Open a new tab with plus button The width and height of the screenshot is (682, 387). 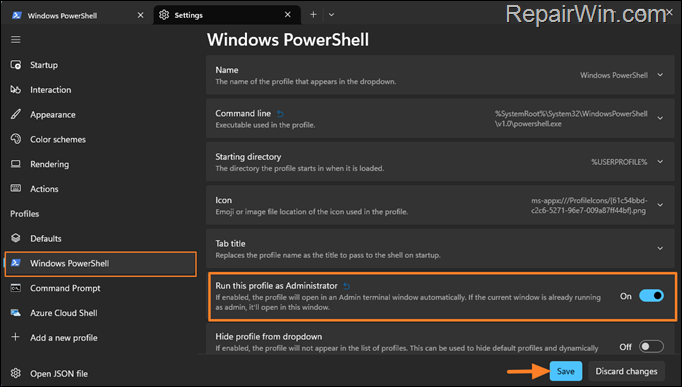point(313,14)
